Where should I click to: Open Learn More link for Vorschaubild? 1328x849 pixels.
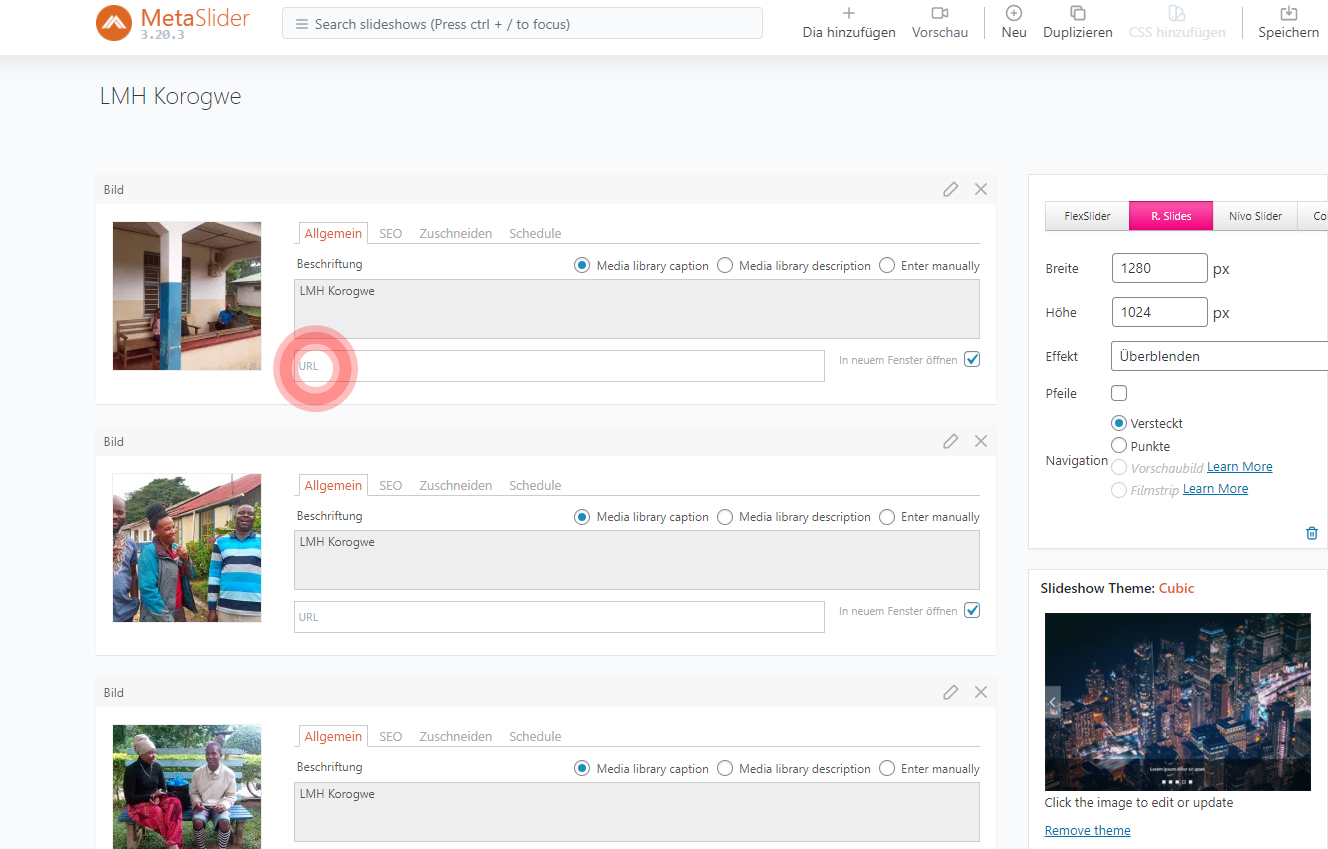click(1240, 467)
